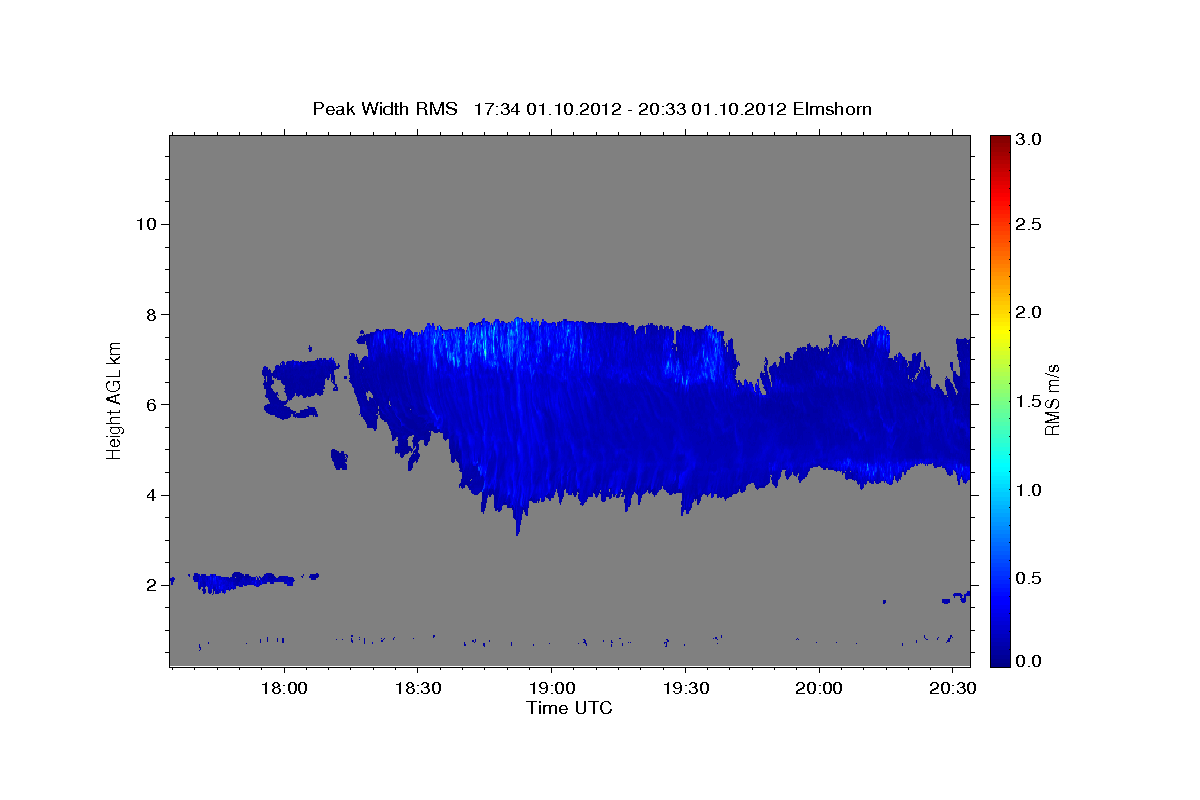Click the colorbar value 2.0
The height and width of the screenshot is (800, 1200).
pyautogui.click(x=1029, y=313)
